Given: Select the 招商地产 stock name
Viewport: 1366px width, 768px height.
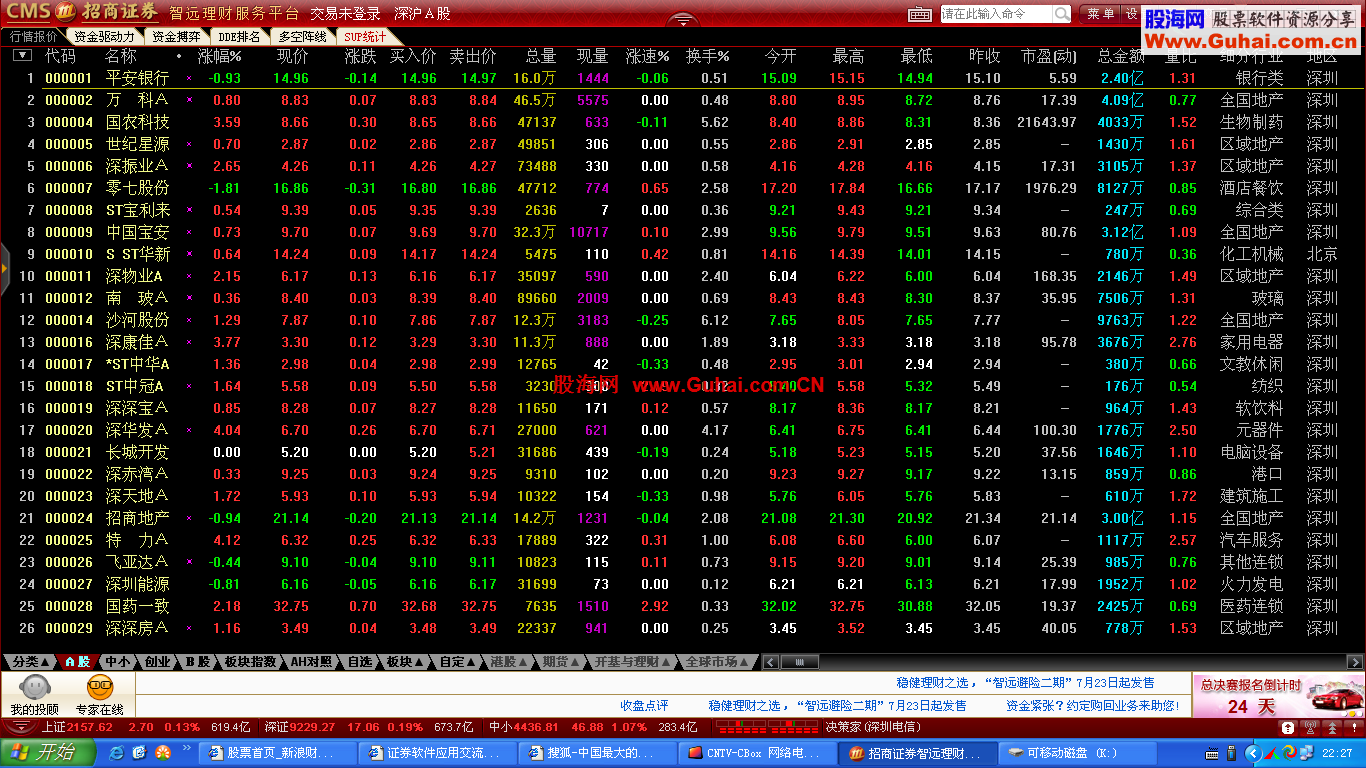Looking at the screenshot, I should tap(138, 518).
